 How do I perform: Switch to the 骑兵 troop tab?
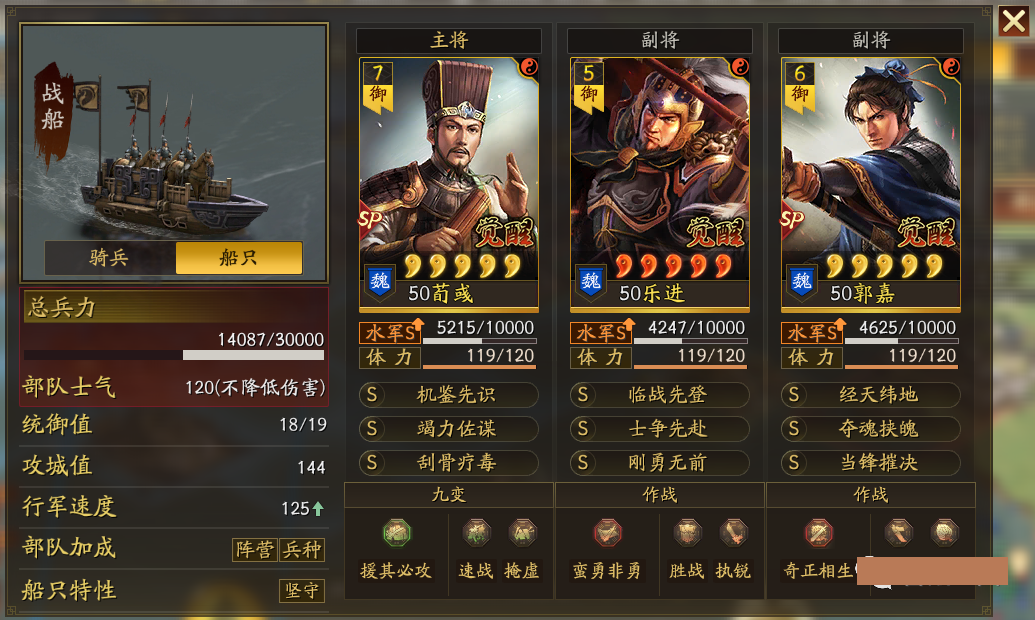pos(110,258)
